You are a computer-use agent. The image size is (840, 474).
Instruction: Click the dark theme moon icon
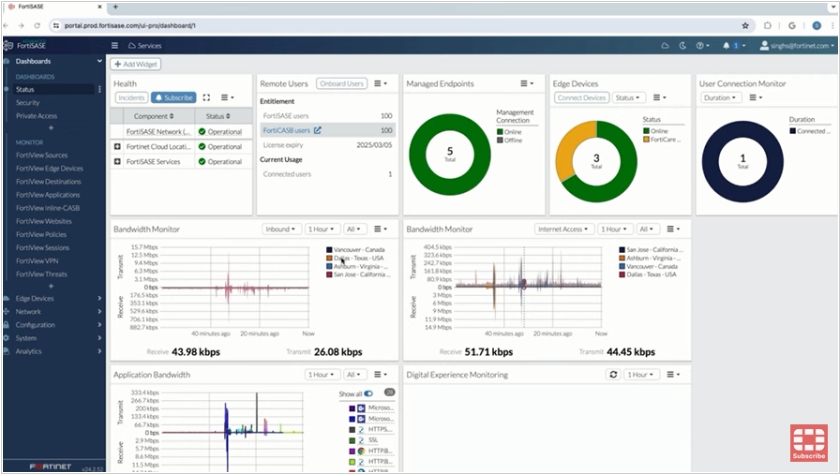click(683, 46)
